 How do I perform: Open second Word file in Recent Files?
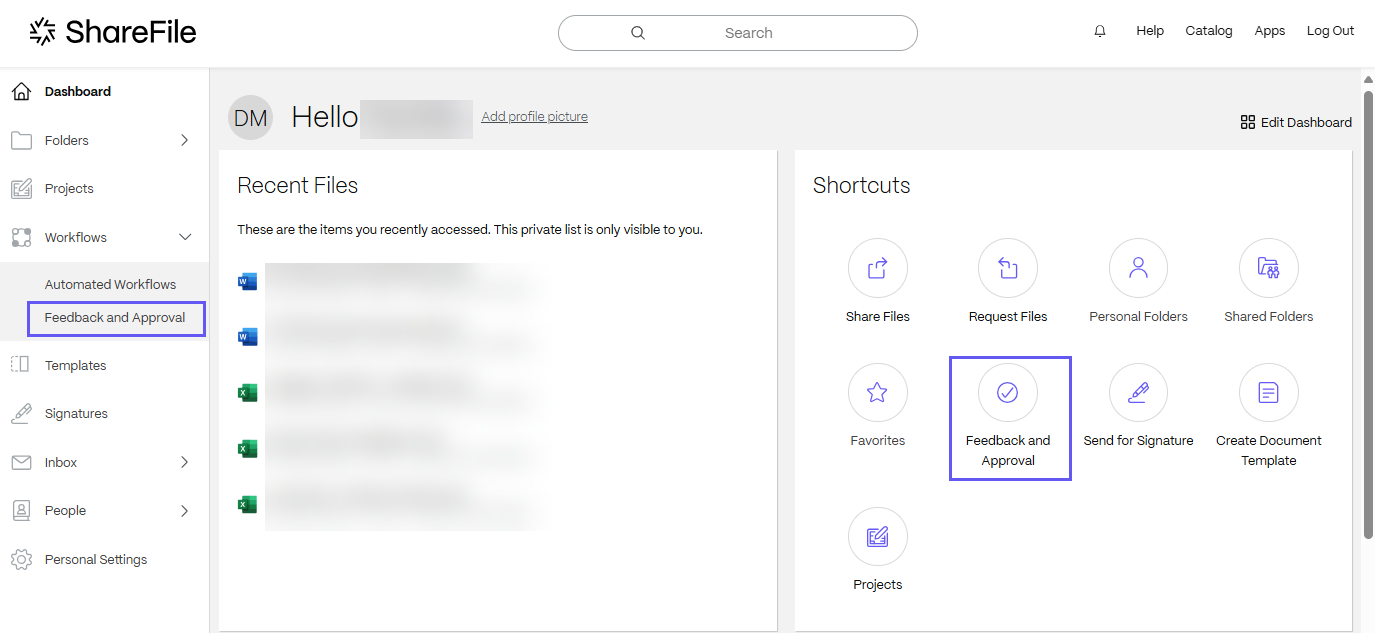click(x=247, y=337)
